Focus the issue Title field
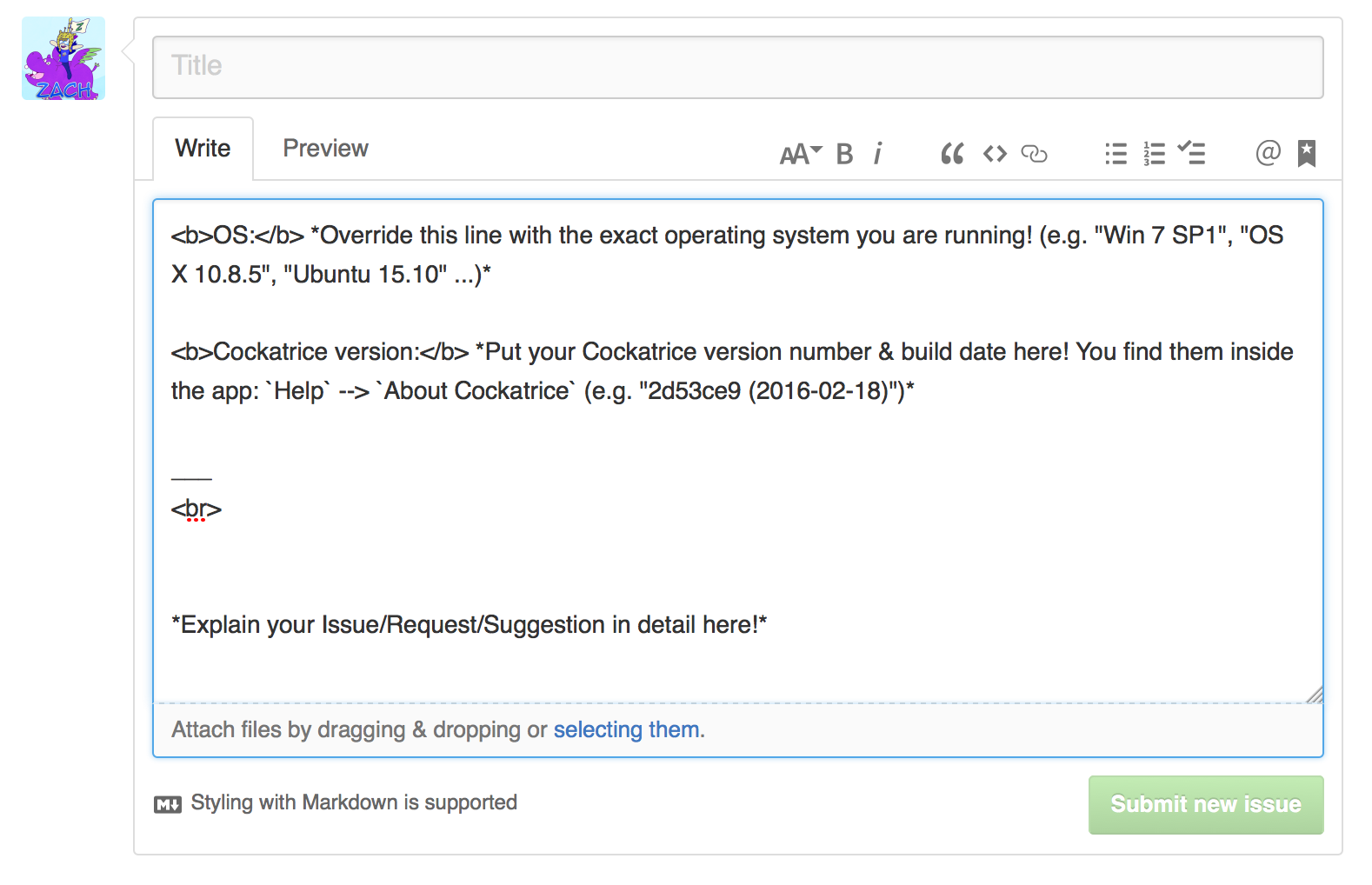The width and height of the screenshot is (1372, 885). point(737,66)
